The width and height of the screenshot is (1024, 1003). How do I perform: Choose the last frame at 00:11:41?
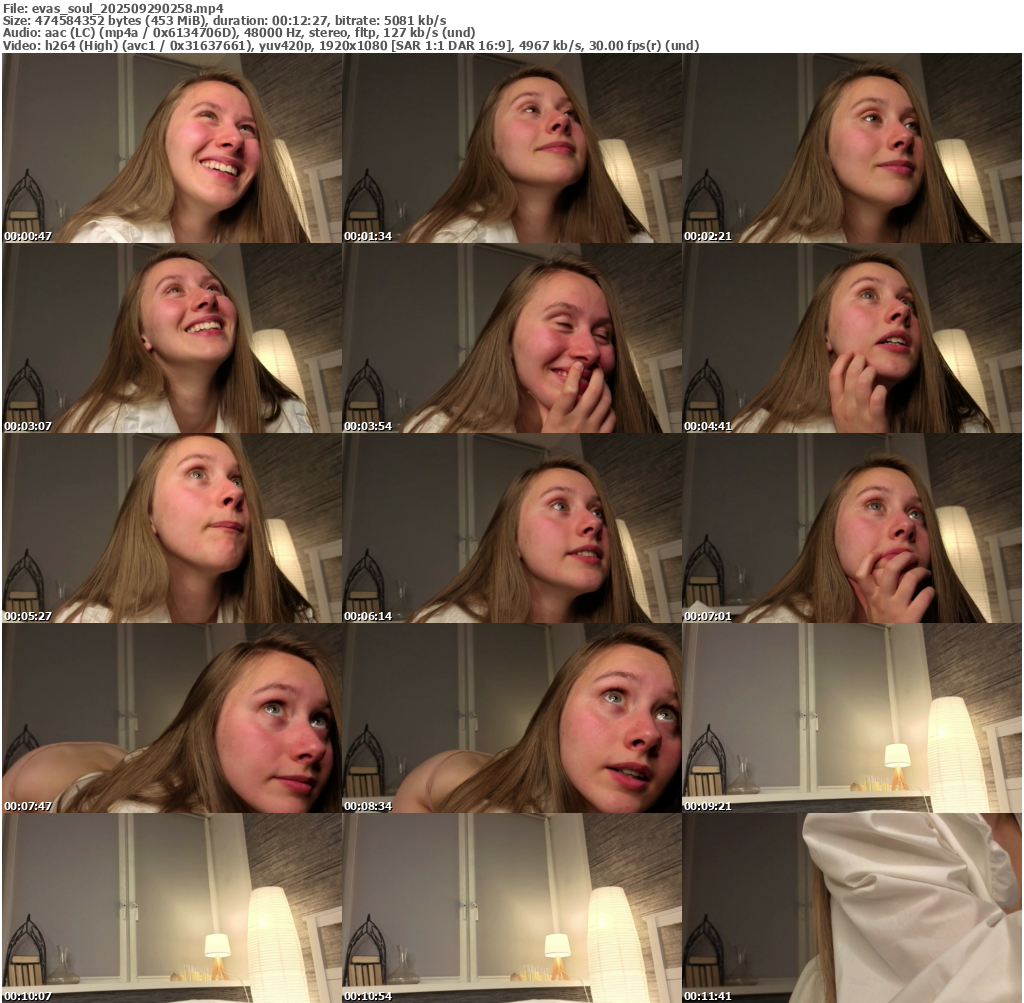tap(852, 908)
